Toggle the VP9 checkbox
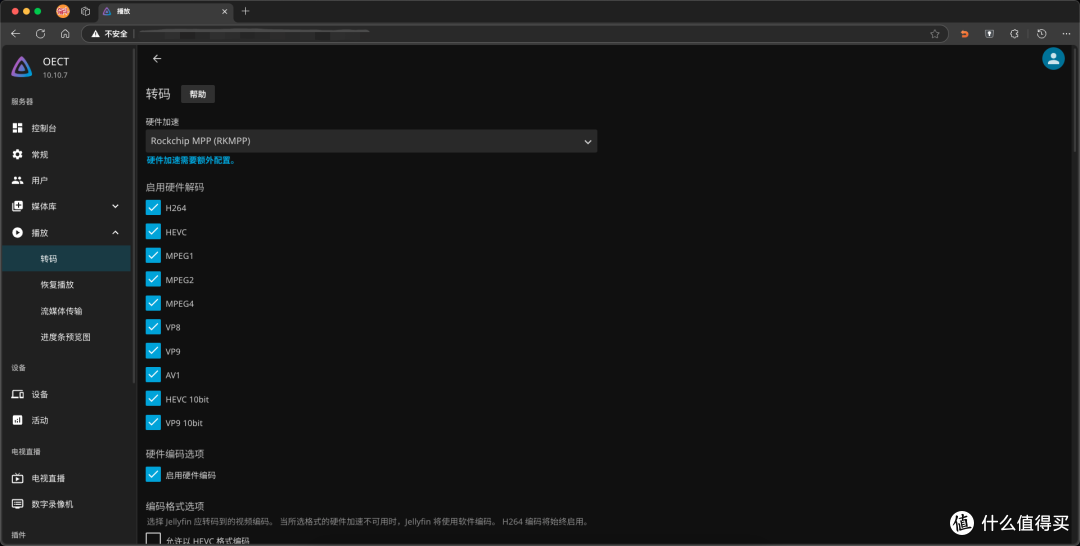Image resolution: width=1080 pixels, height=546 pixels. (153, 350)
